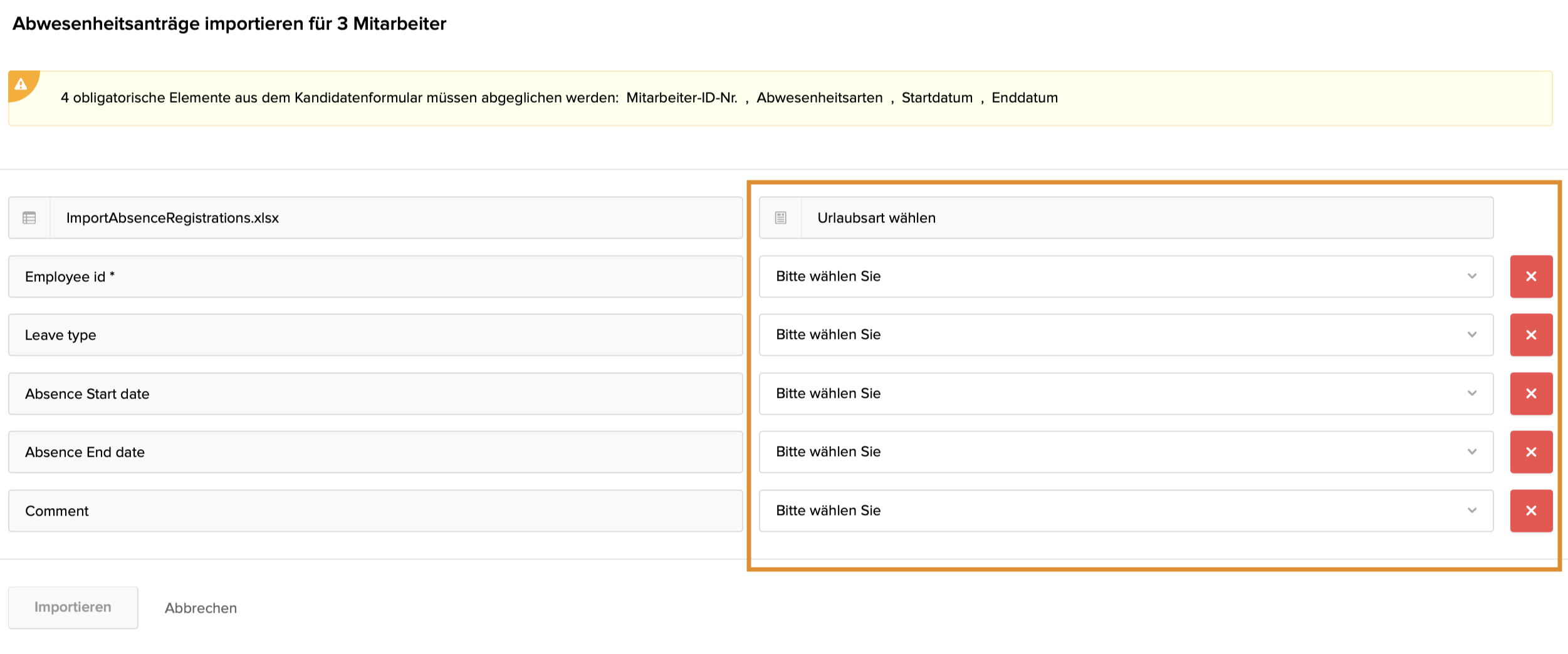The height and width of the screenshot is (654, 1568).
Task: Remove the Comment mapping row
Action: (x=1530, y=511)
